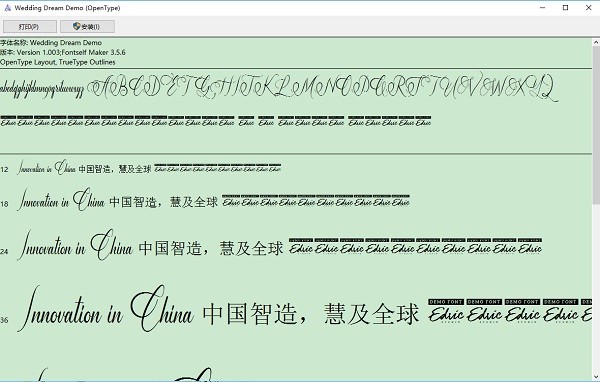Click the window title 'Wedding Dream Demo (OpenType)'

pos(67,8)
